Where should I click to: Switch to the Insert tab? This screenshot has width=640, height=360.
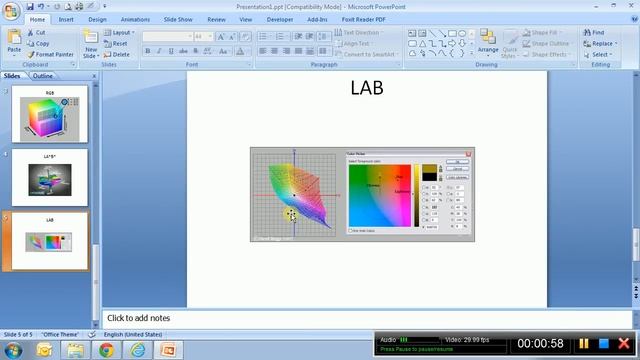(x=66, y=19)
